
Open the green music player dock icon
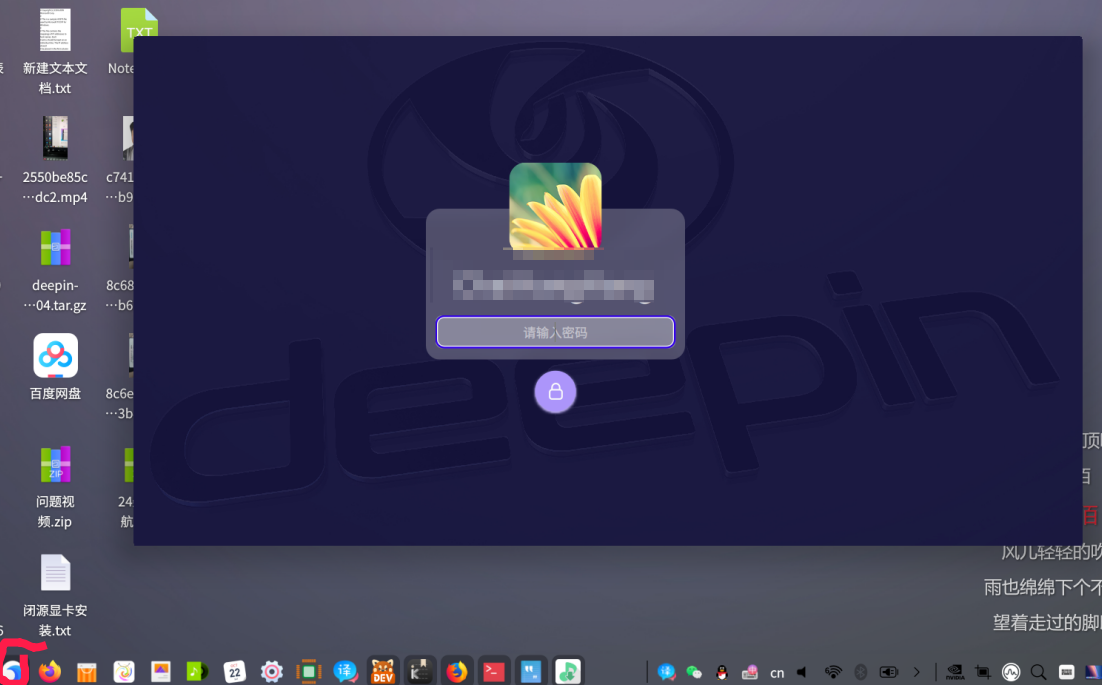(x=197, y=672)
